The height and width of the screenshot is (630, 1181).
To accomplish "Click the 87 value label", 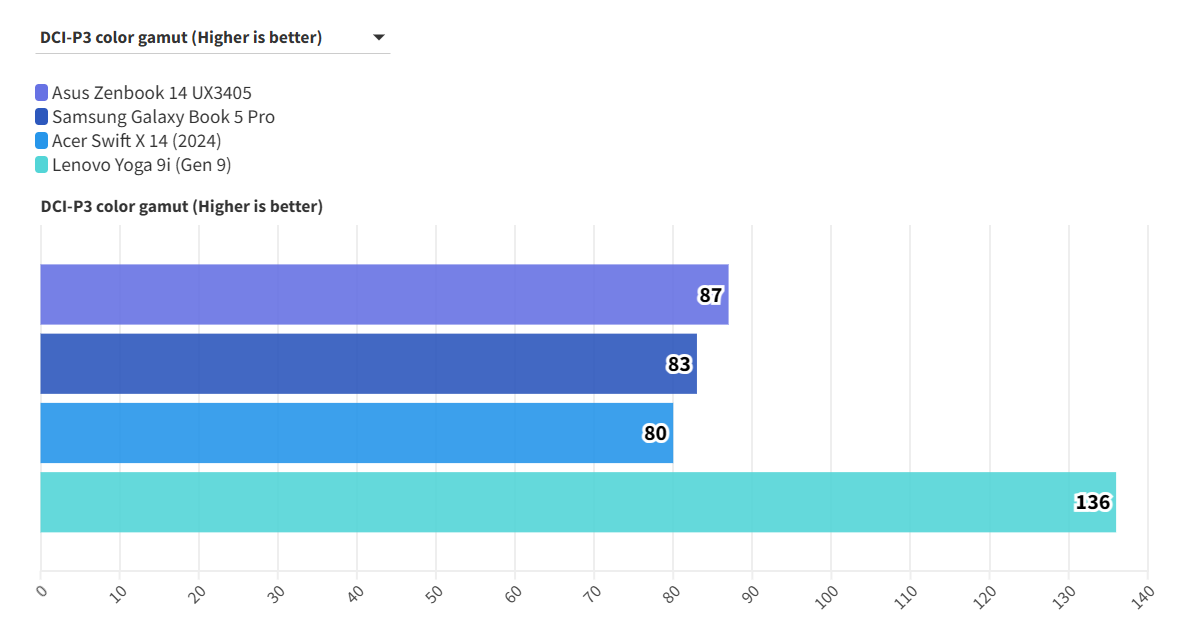I will (x=710, y=295).
